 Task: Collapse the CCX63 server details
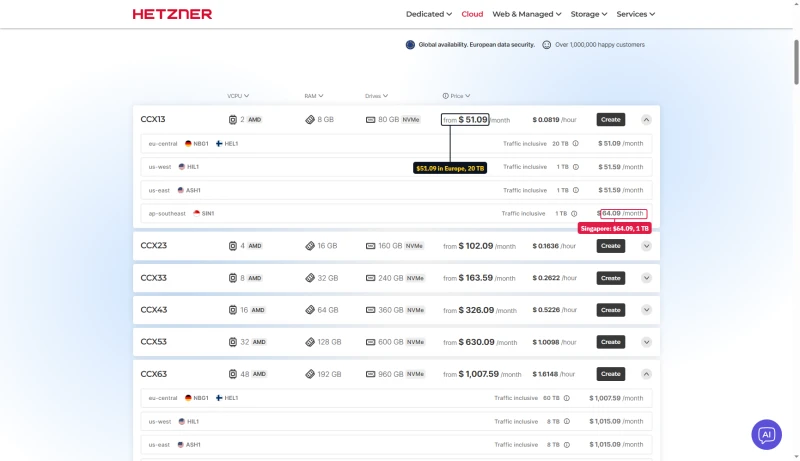coord(646,374)
